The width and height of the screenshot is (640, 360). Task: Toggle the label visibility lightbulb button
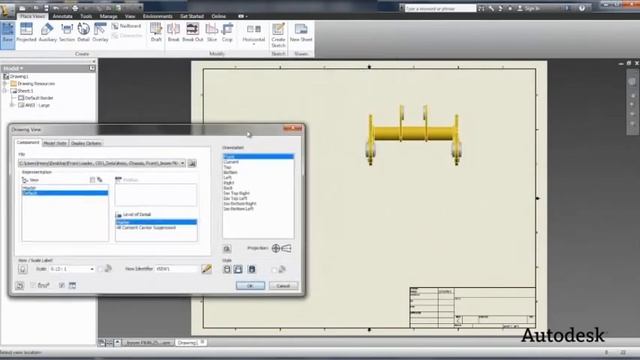23,269
